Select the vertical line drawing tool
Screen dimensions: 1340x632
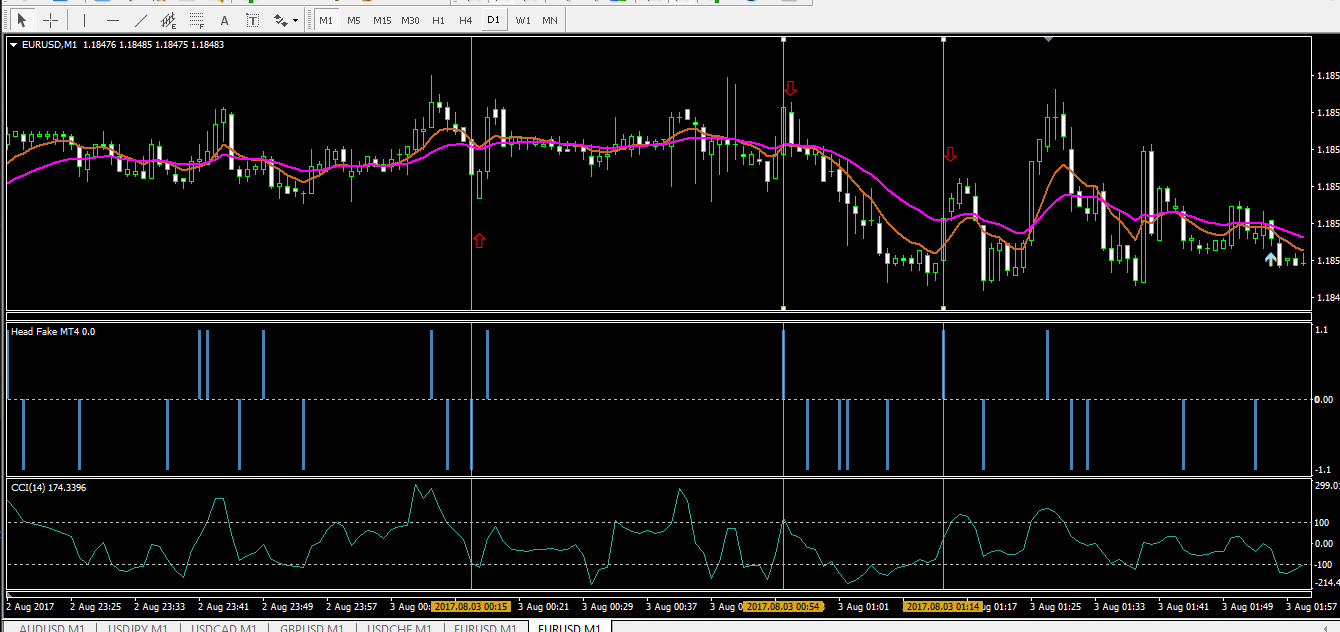84,20
